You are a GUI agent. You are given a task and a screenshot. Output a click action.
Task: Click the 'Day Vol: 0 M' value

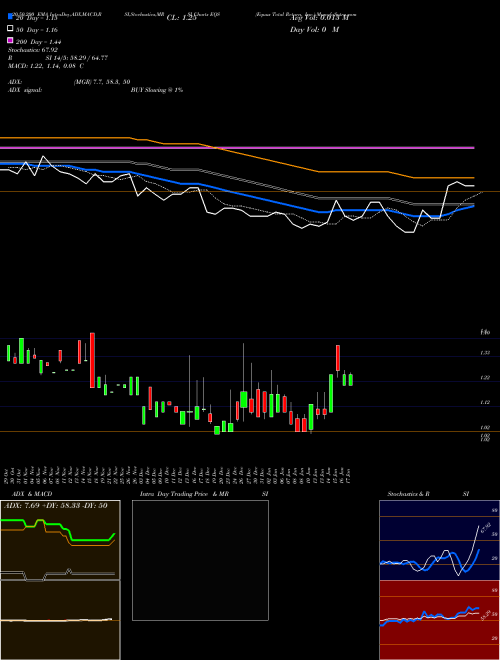[314, 29]
